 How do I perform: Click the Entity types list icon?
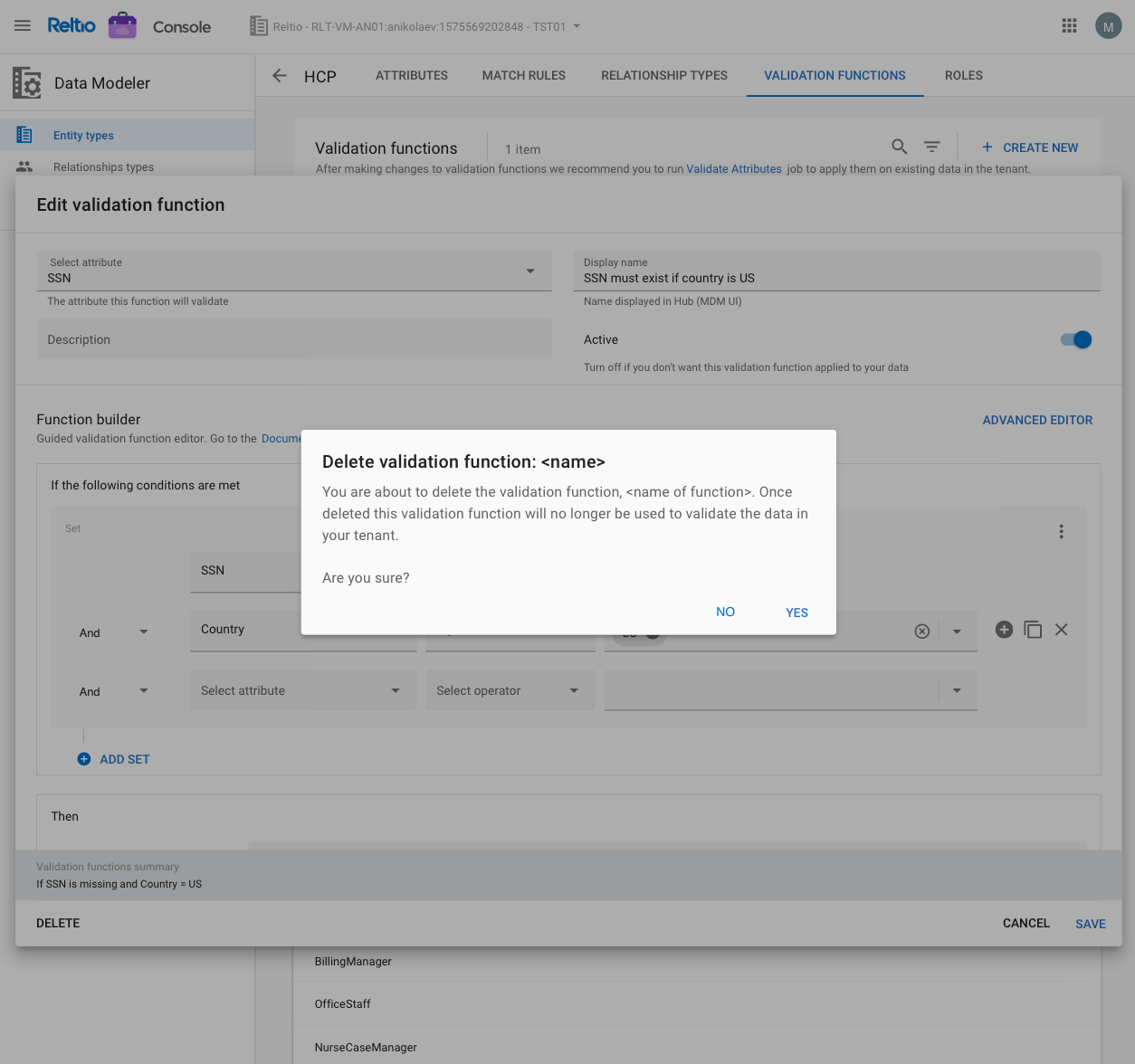(x=24, y=135)
